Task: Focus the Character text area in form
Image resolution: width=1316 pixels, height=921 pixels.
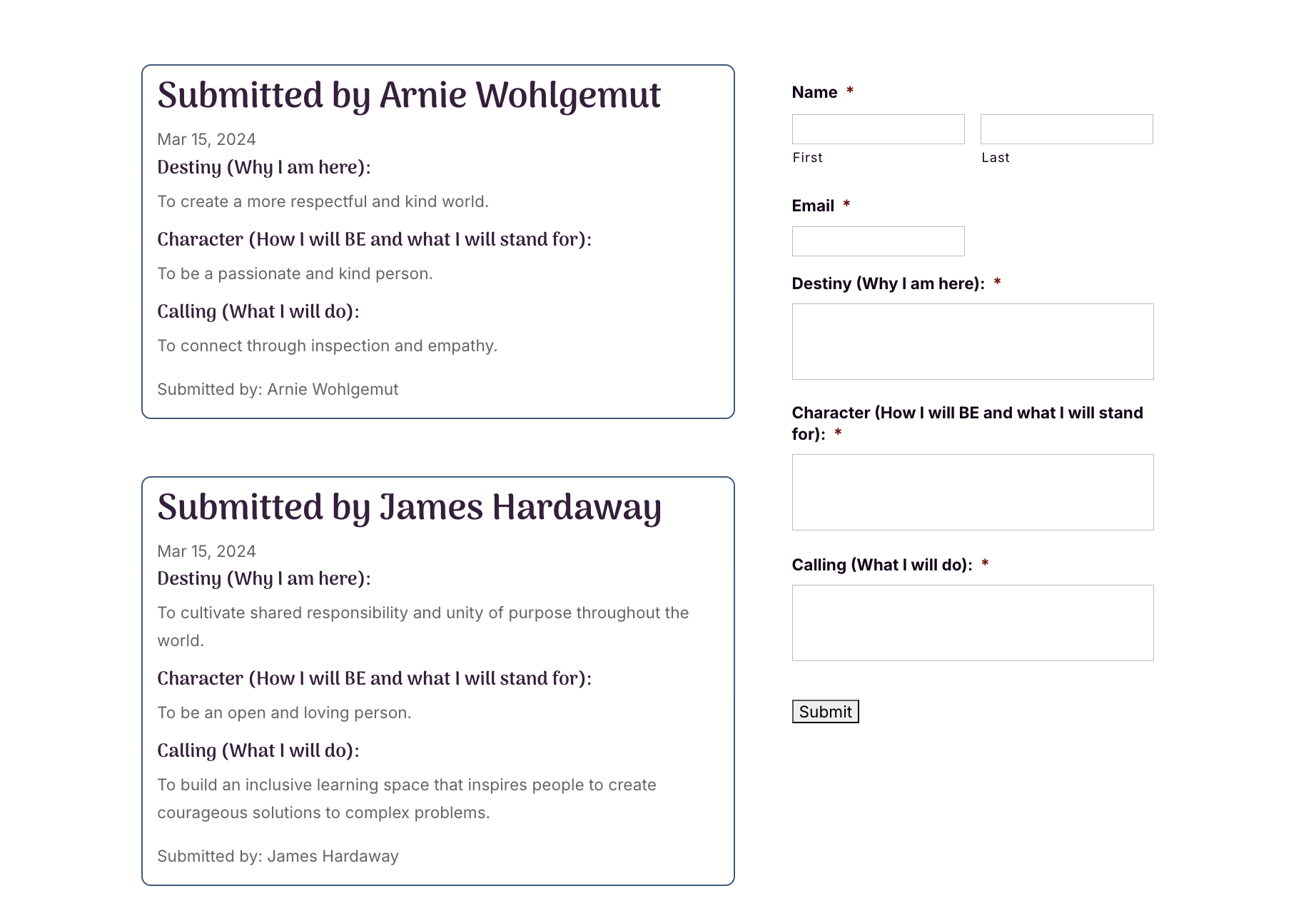Action: coord(972,492)
